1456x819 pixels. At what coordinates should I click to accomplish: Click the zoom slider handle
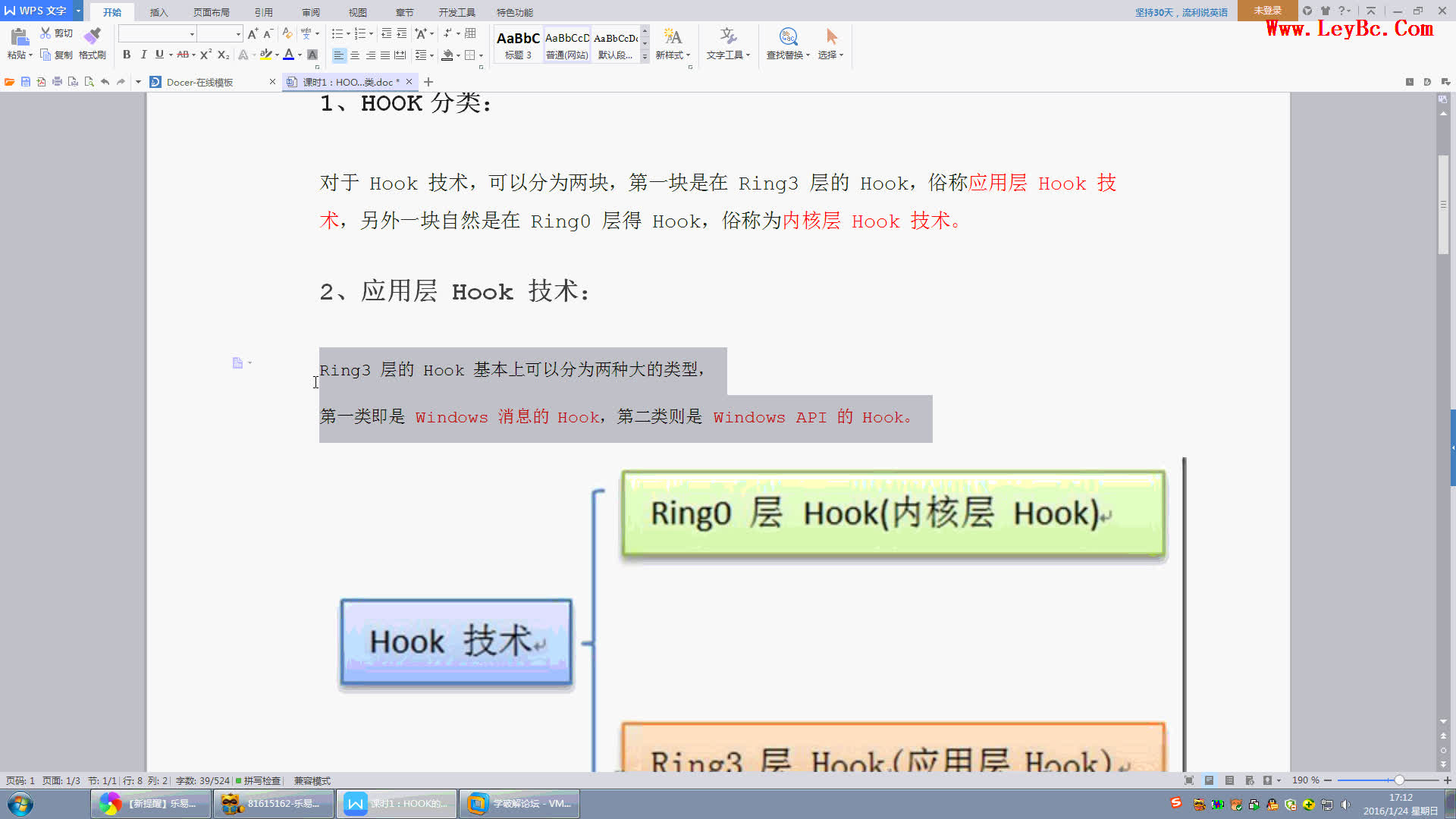1399,780
